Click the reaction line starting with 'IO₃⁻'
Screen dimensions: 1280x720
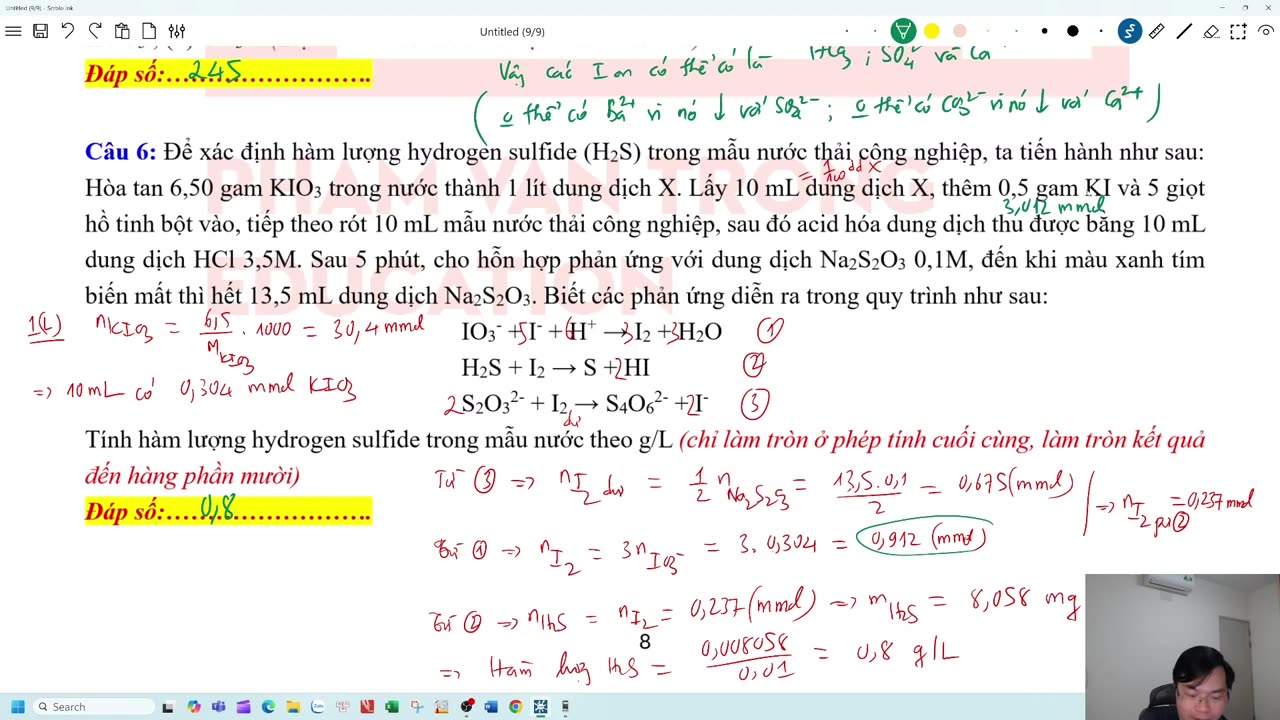591,332
